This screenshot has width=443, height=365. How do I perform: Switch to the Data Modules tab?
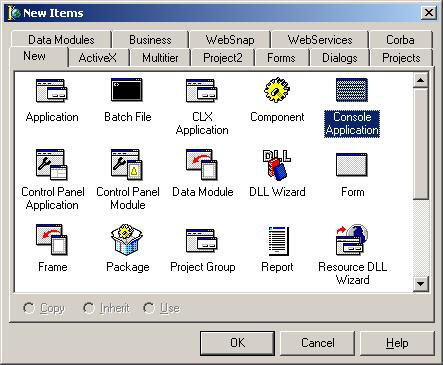61,40
